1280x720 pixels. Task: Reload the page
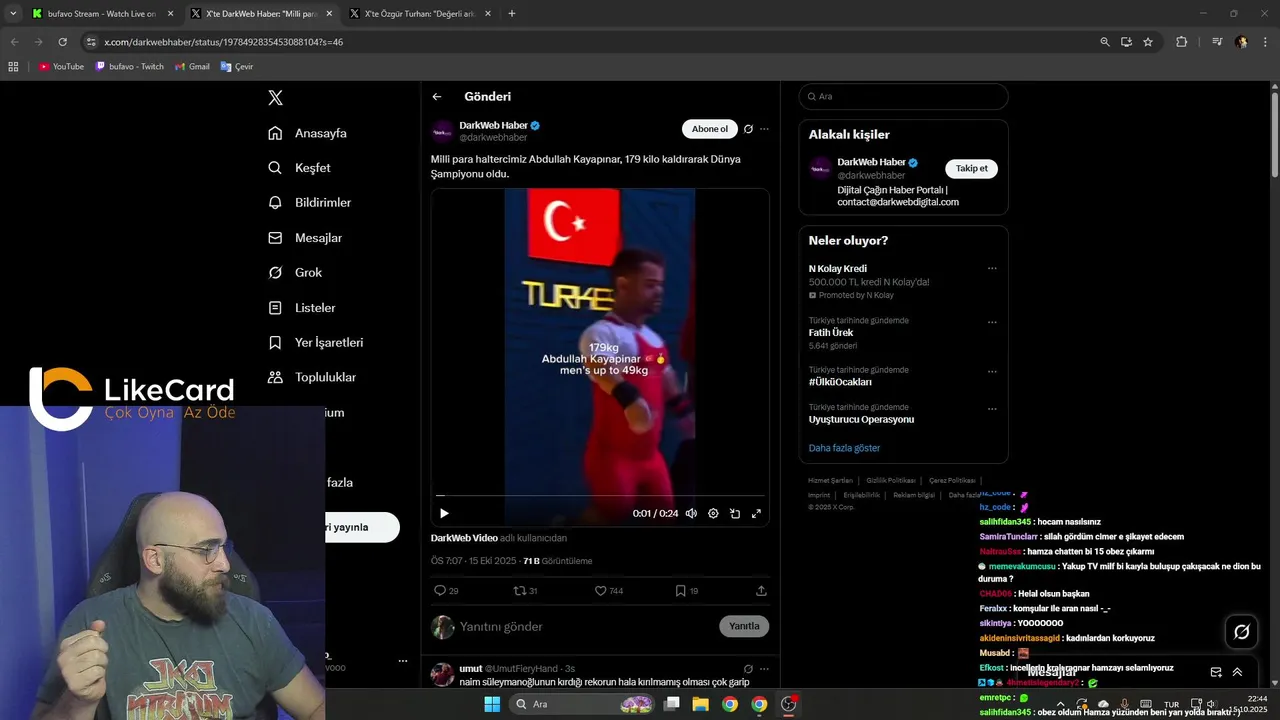[x=62, y=42]
